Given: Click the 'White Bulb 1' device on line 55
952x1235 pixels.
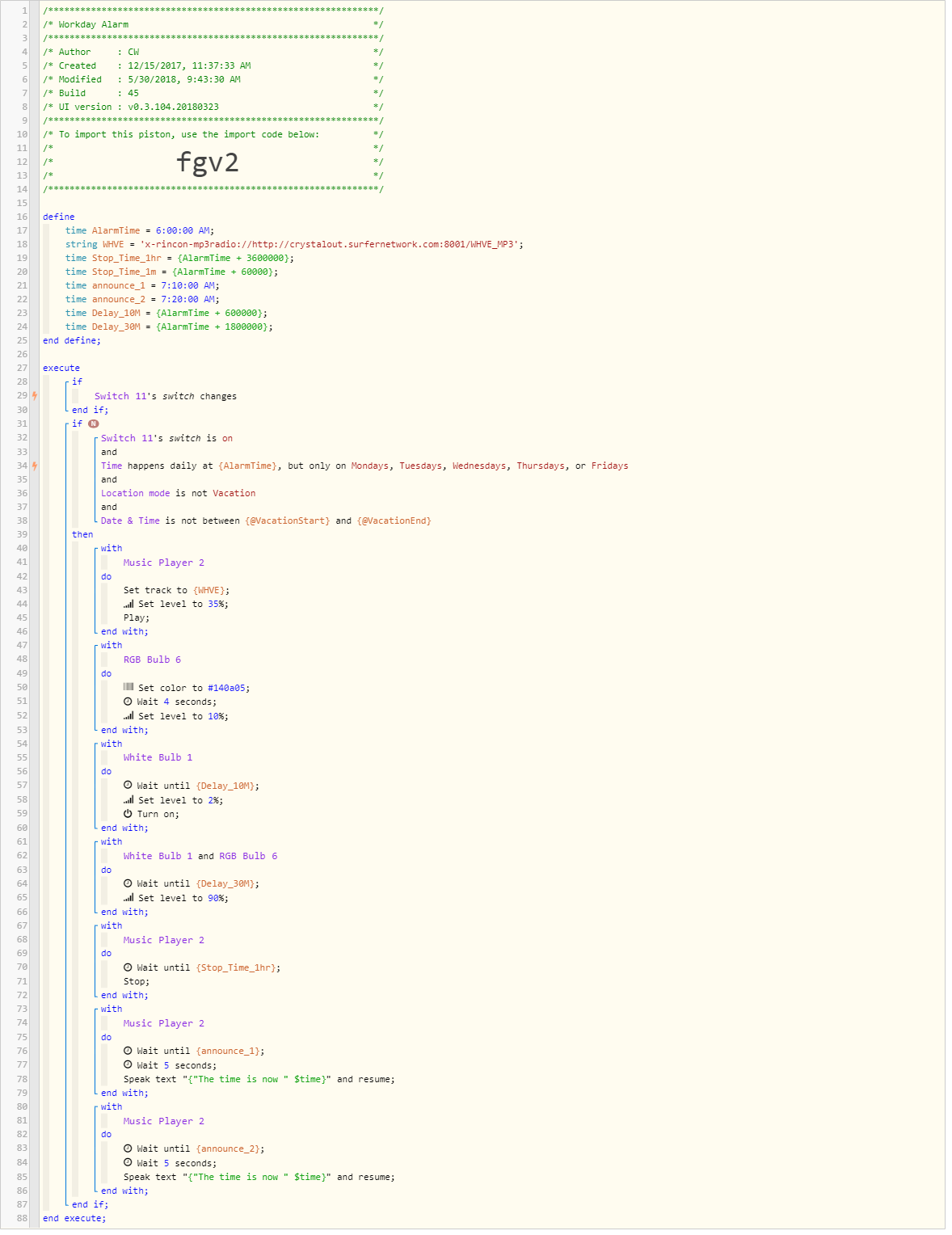Looking at the screenshot, I should pyautogui.click(x=158, y=757).
